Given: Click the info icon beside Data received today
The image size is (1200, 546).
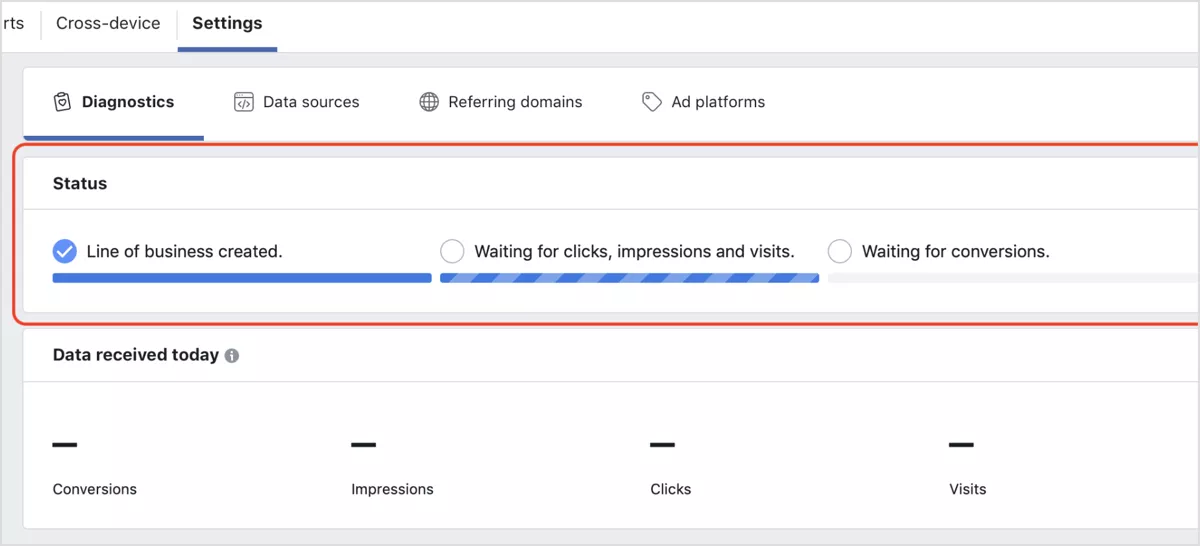Looking at the screenshot, I should (232, 355).
